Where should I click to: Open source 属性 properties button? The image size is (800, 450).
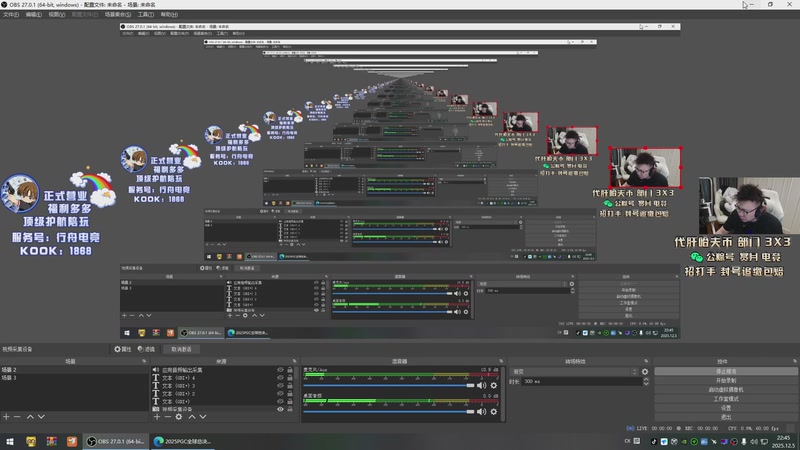pos(122,349)
